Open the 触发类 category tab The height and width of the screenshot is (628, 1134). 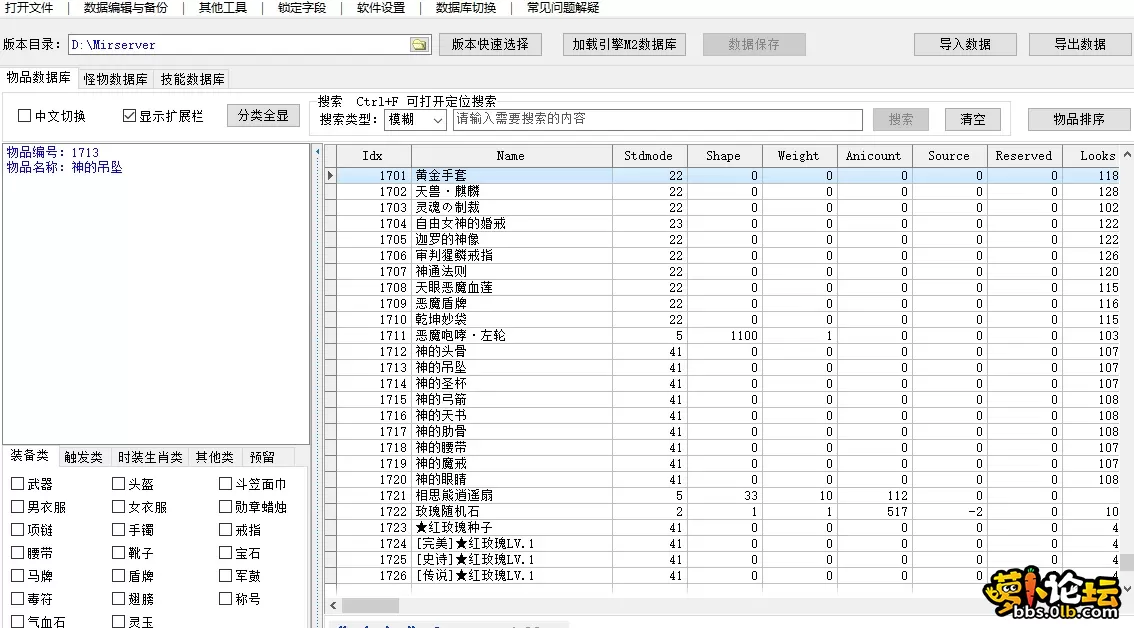point(82,456)
